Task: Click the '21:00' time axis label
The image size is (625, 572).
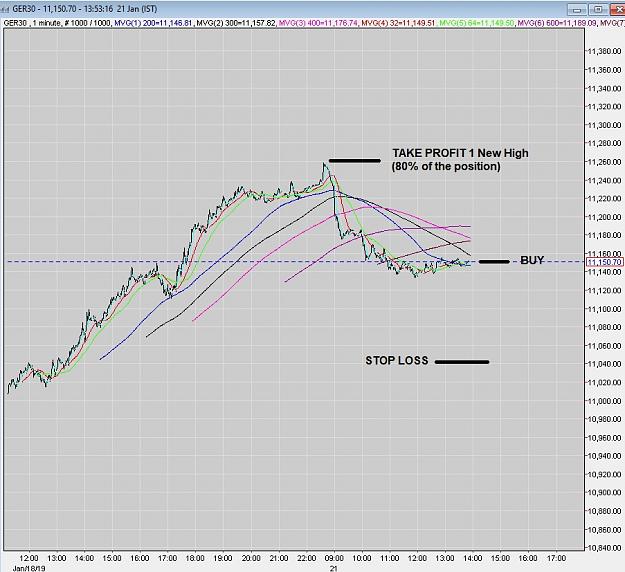Action: [x=278, y=558]
